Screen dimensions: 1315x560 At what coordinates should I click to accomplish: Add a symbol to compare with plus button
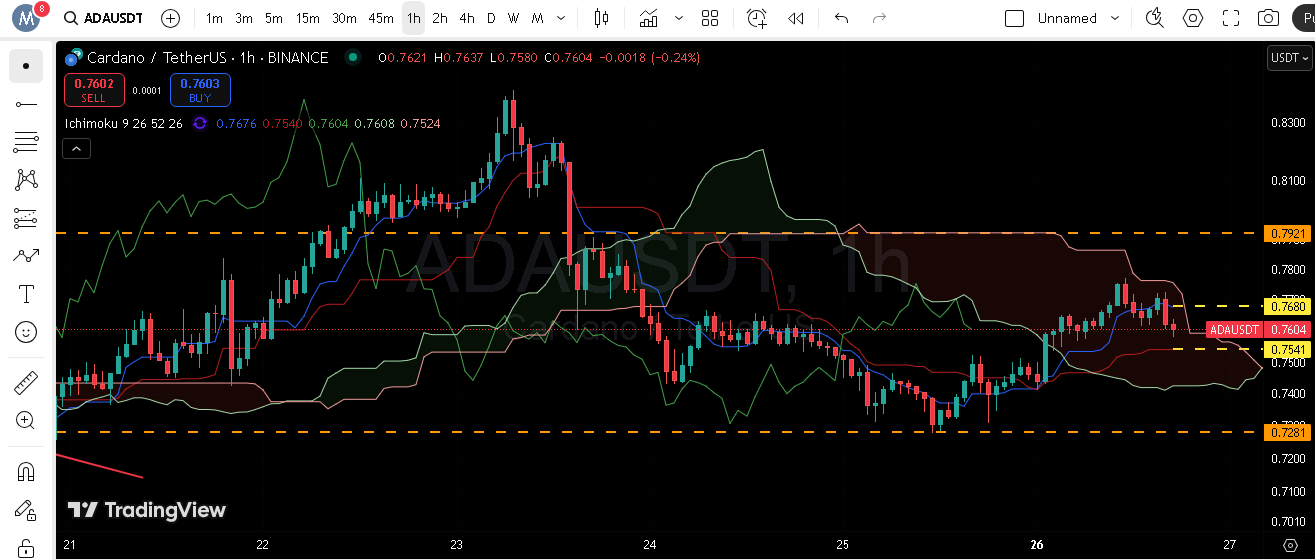coord(171,18)
